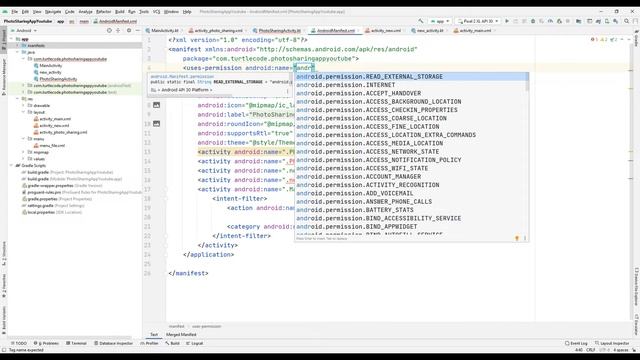Open the Event Log
The image size is (640, 360).
tap(576, 343)
